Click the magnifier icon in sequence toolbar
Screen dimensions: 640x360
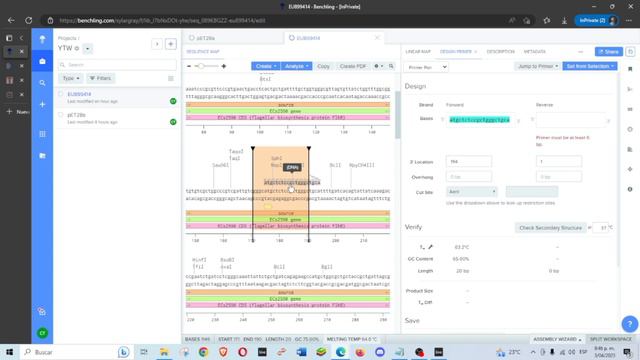click(391, 66)
